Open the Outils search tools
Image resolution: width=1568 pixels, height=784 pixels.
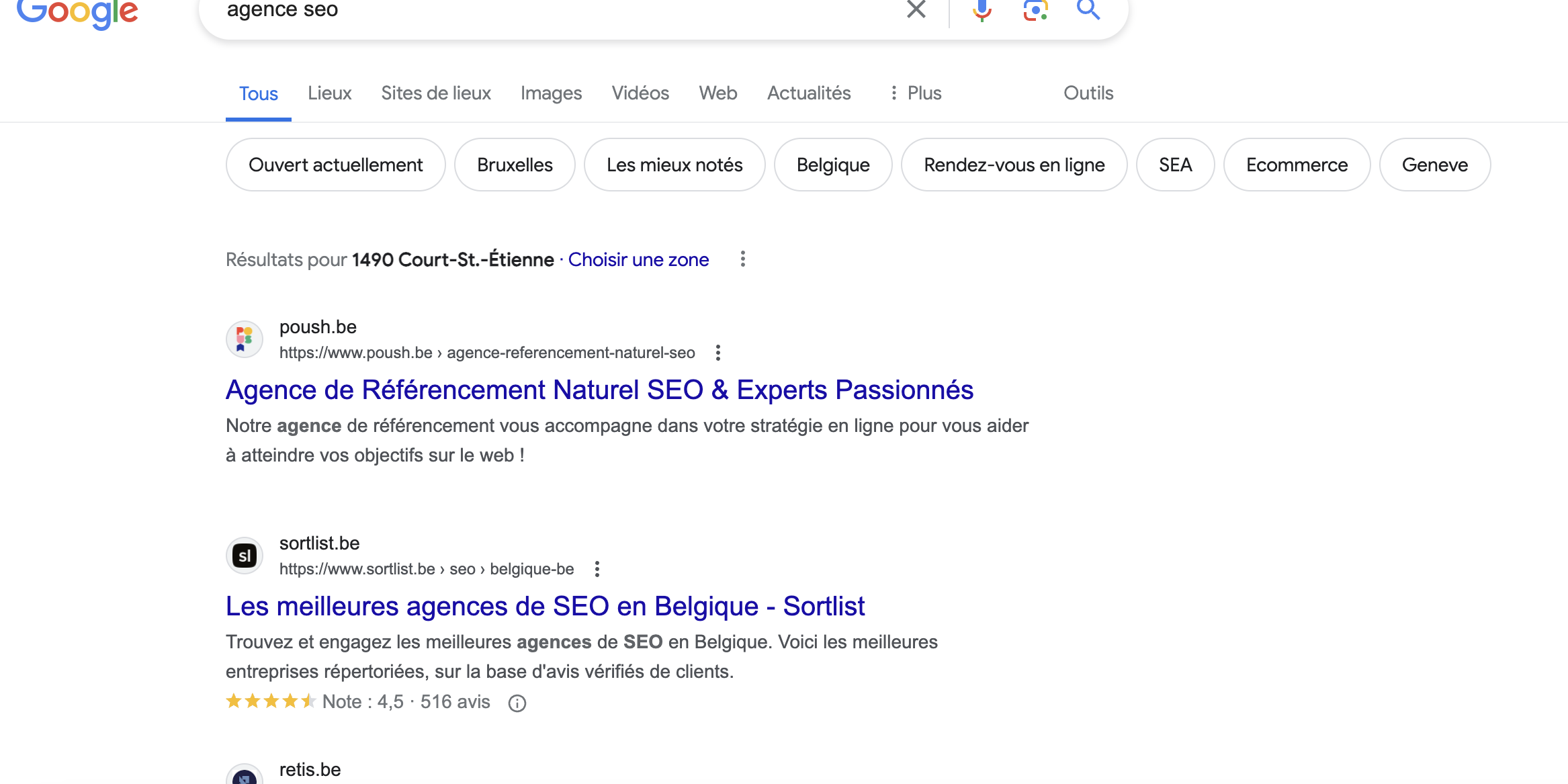1088,93
